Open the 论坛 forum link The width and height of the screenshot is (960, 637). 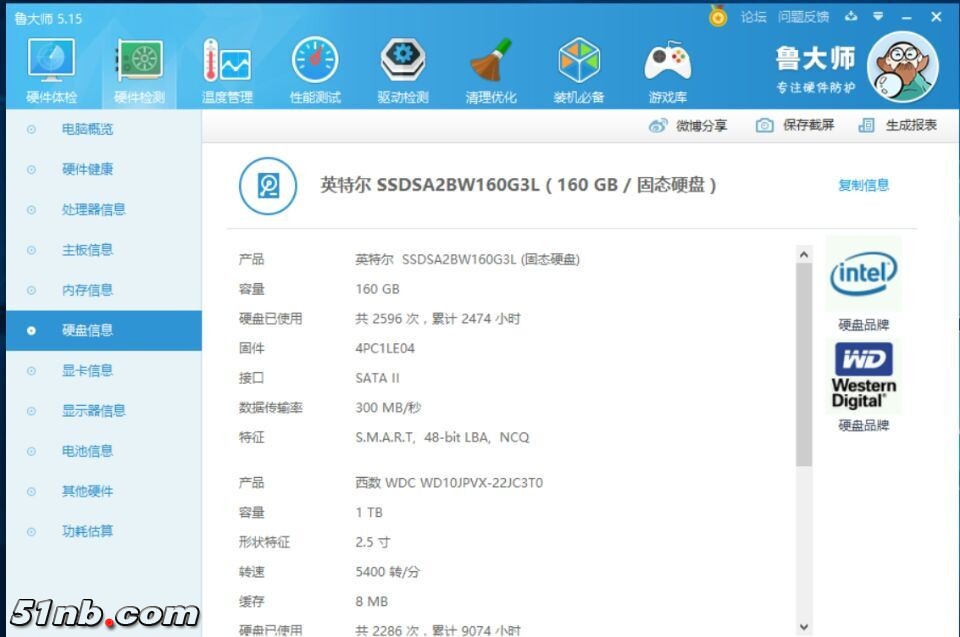click(x=753, y=16)
